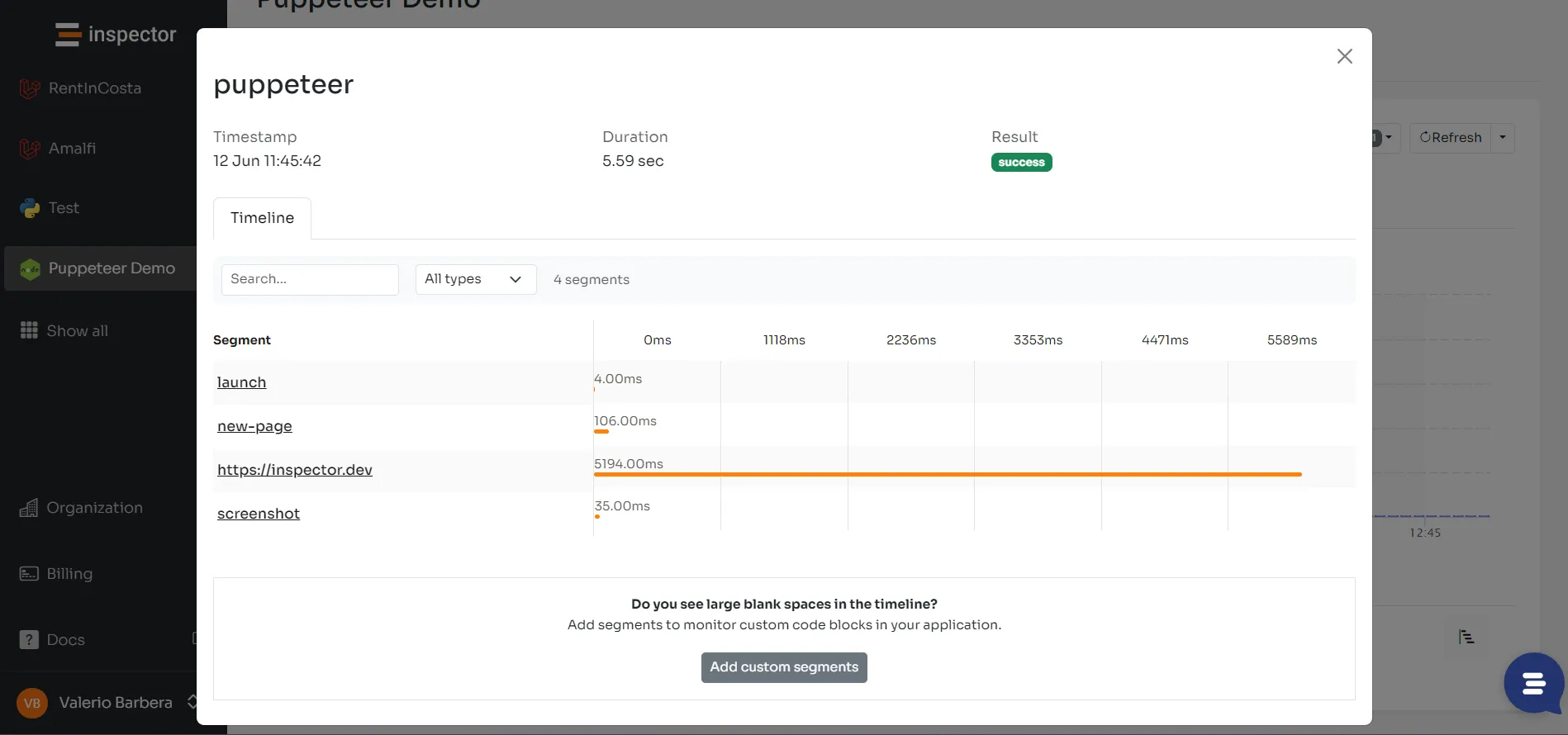Image resolution: width=1568 pixels, height=735 pixels.
Task: Click the 5194.00ms orange timeline bar
Action: [x=948, y=474]
